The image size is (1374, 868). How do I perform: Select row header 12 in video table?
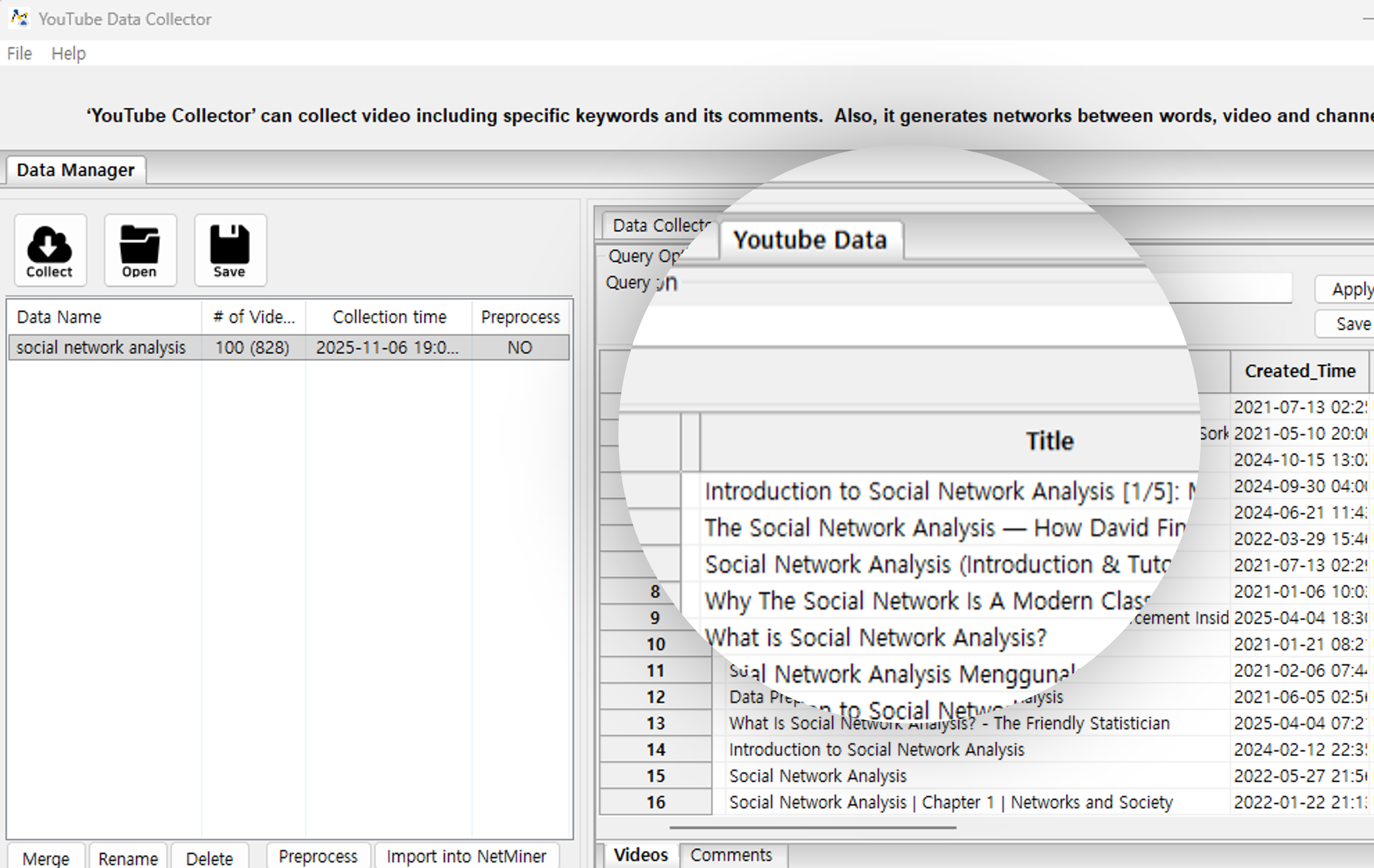(656, 697)
